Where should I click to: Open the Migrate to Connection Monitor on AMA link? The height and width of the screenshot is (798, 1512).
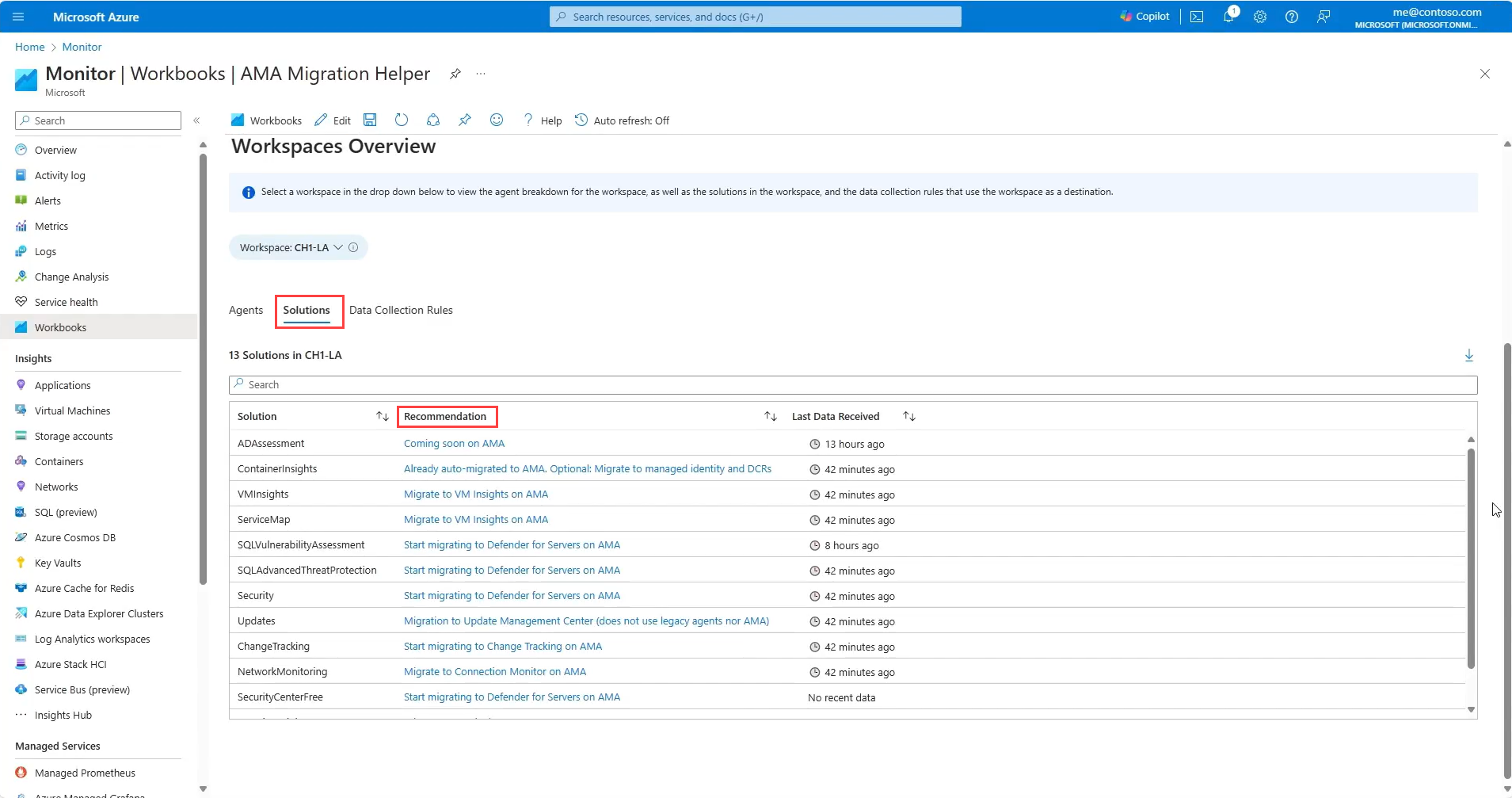[495, 672]
